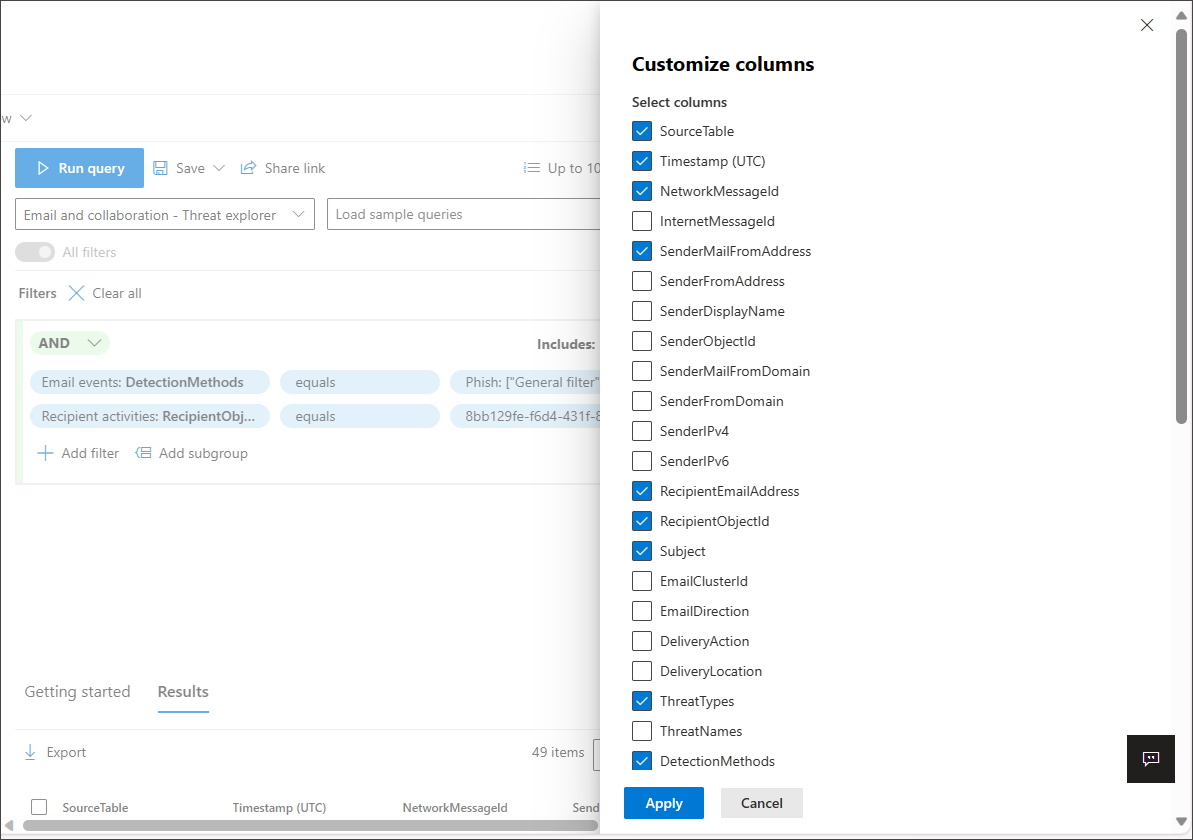Clear all filters with the X icon
Screen dimensions: 1193x840
tap(77, 292)
